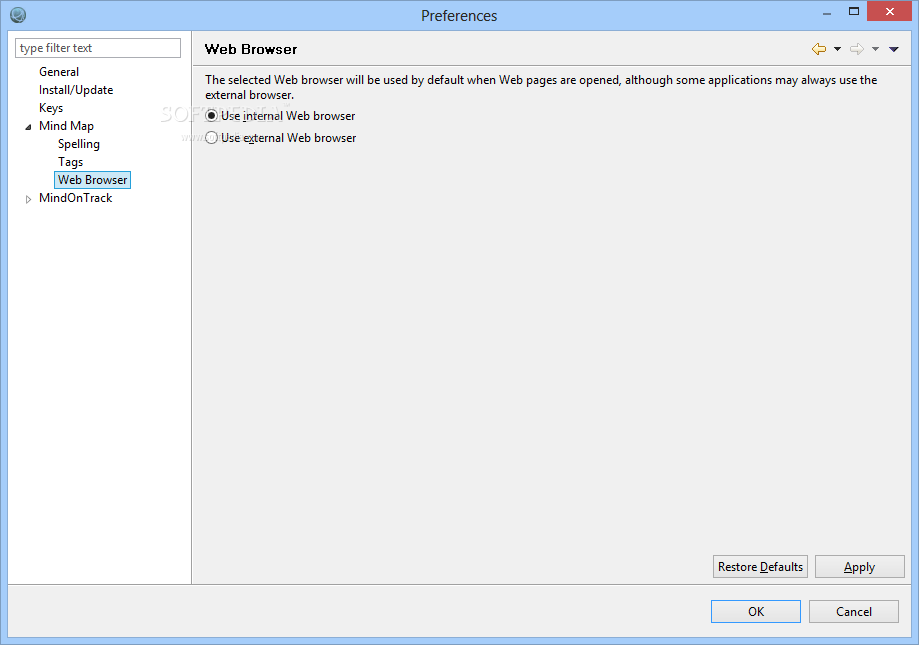Minimize the Preferences window
This screenshot has width=919, height=645.
(827, 12)
